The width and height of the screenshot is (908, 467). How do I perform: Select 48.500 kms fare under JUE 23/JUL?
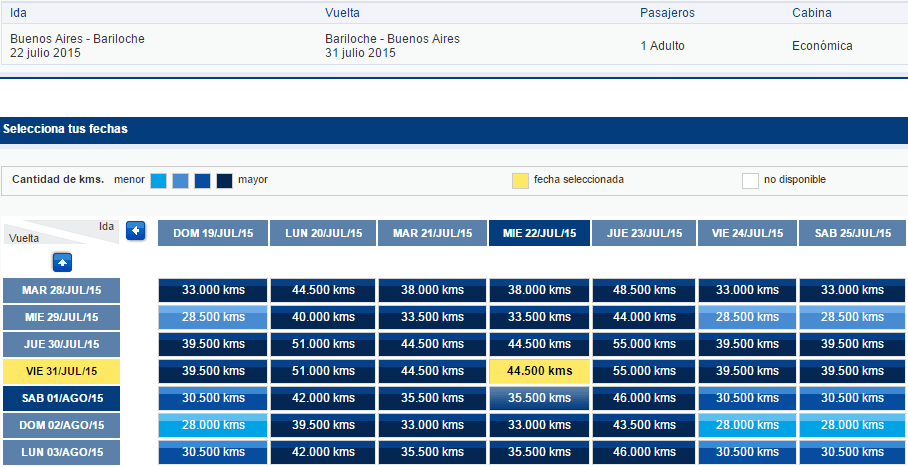[645, 290]
